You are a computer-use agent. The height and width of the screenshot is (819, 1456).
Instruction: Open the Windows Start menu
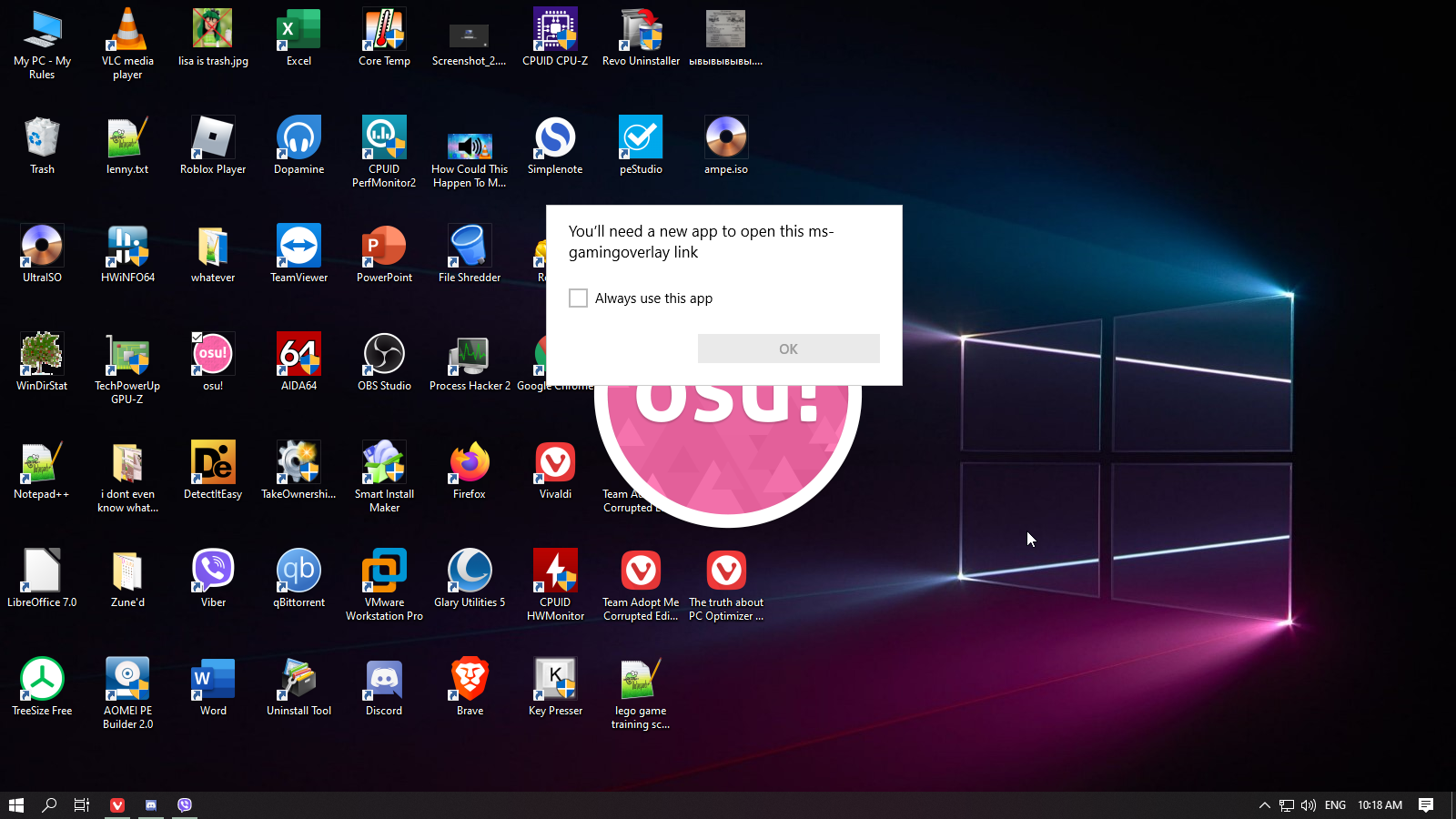click(16, 804)
